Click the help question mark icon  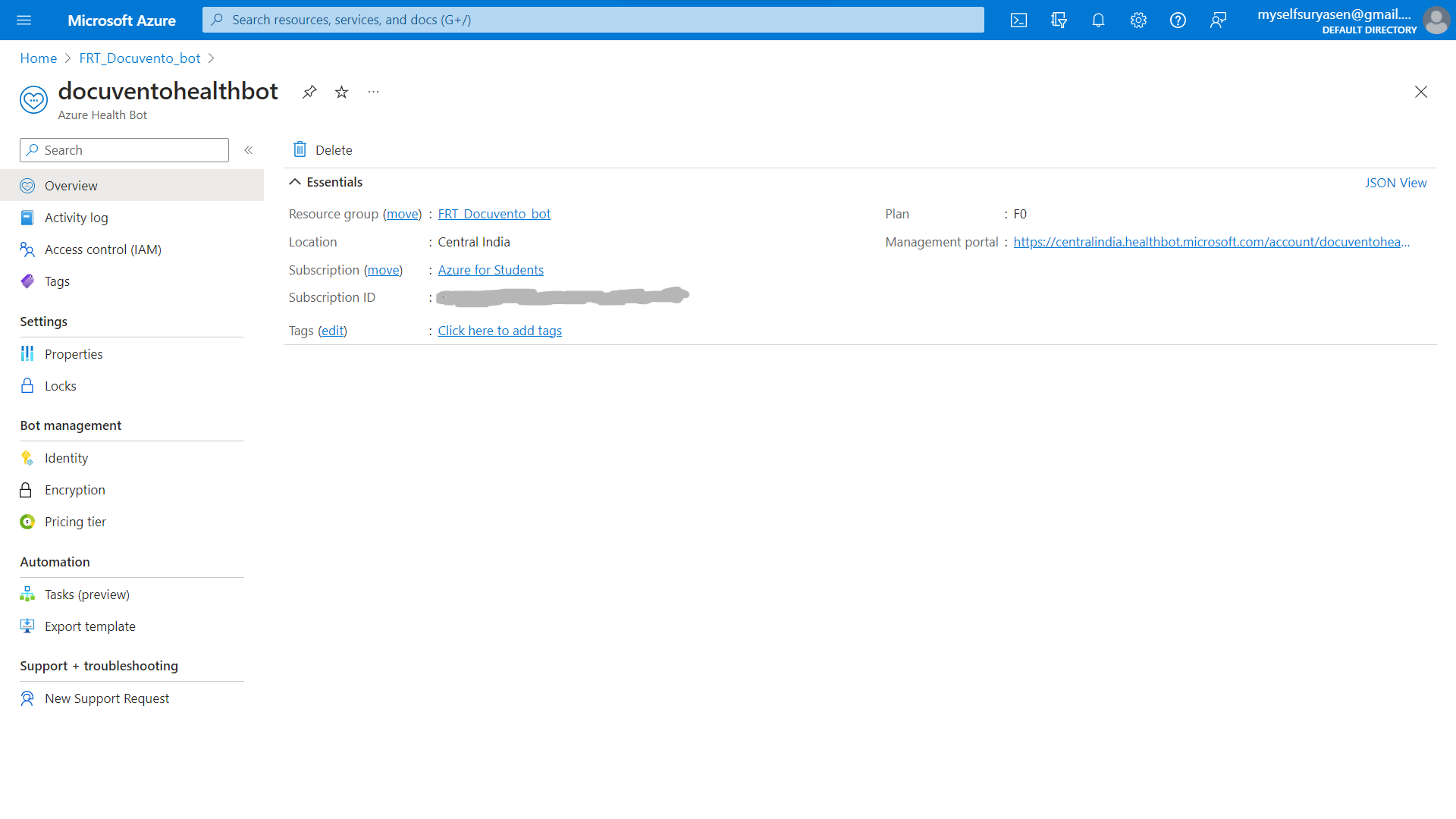tap(1178, 20)
